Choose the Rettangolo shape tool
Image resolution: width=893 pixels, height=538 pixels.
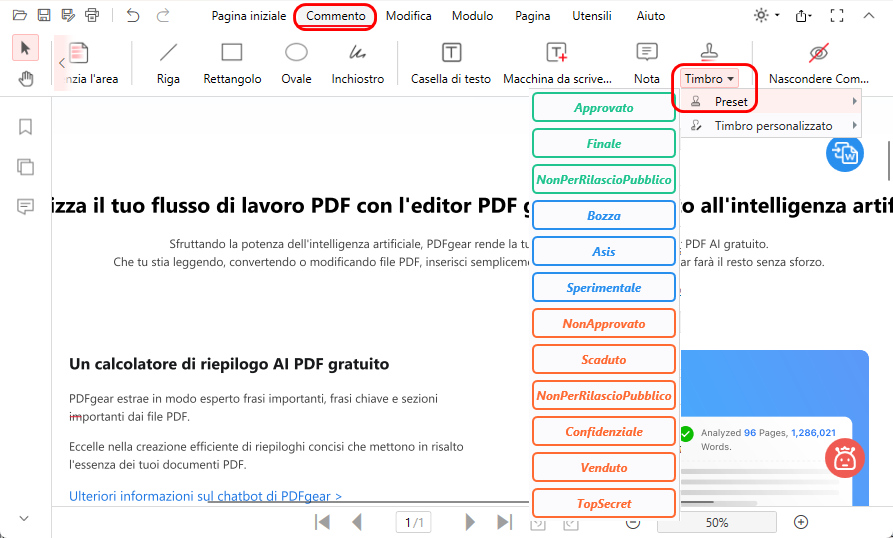pyautogui.click(x=232, y=64)
